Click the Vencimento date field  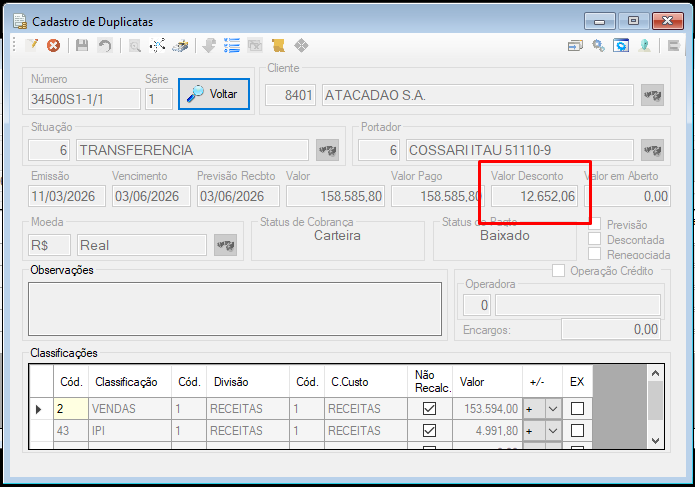pyautogui.click(x=151, y=196)
